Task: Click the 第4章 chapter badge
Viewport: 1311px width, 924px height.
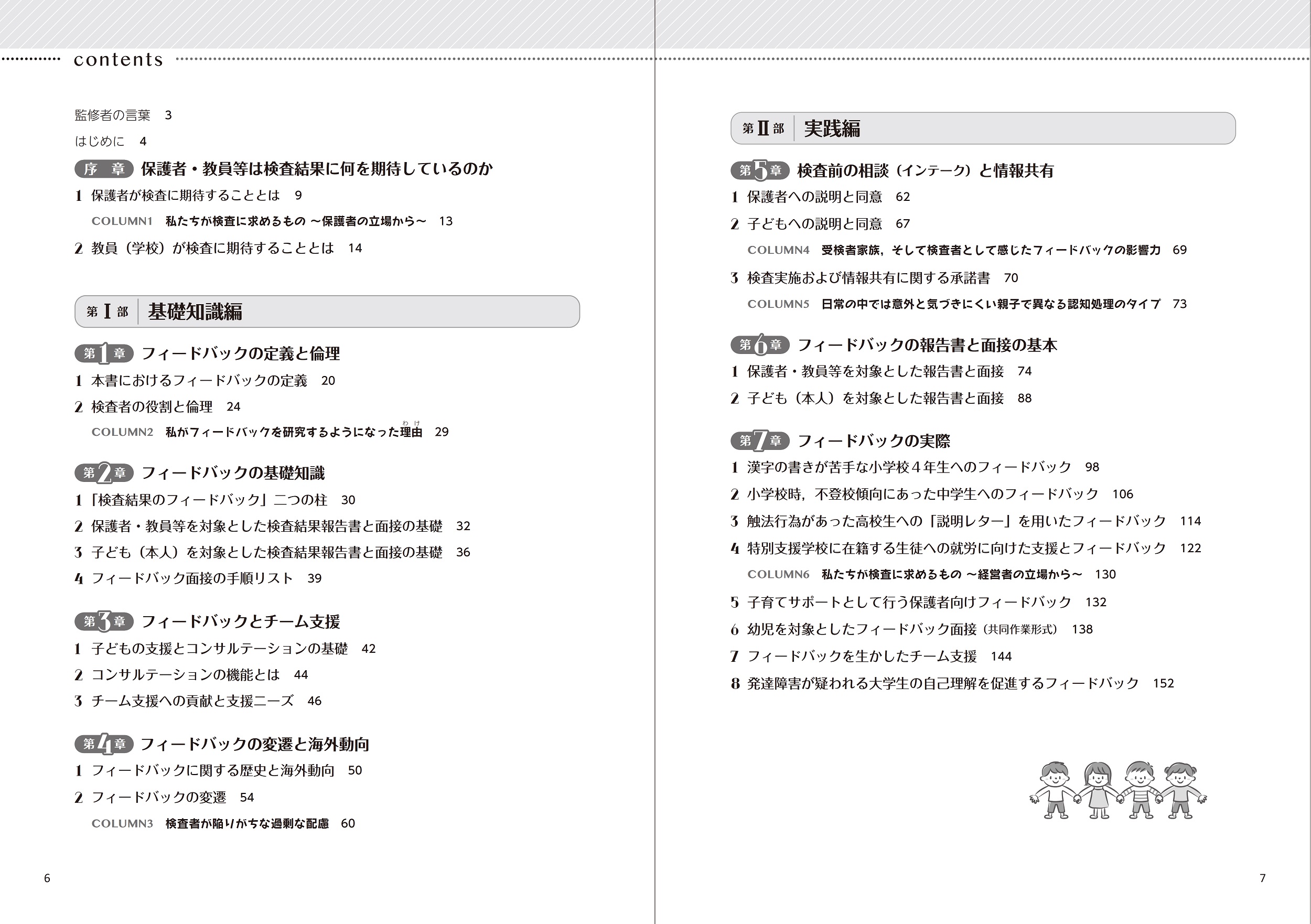Action: (x=104, y=745)
